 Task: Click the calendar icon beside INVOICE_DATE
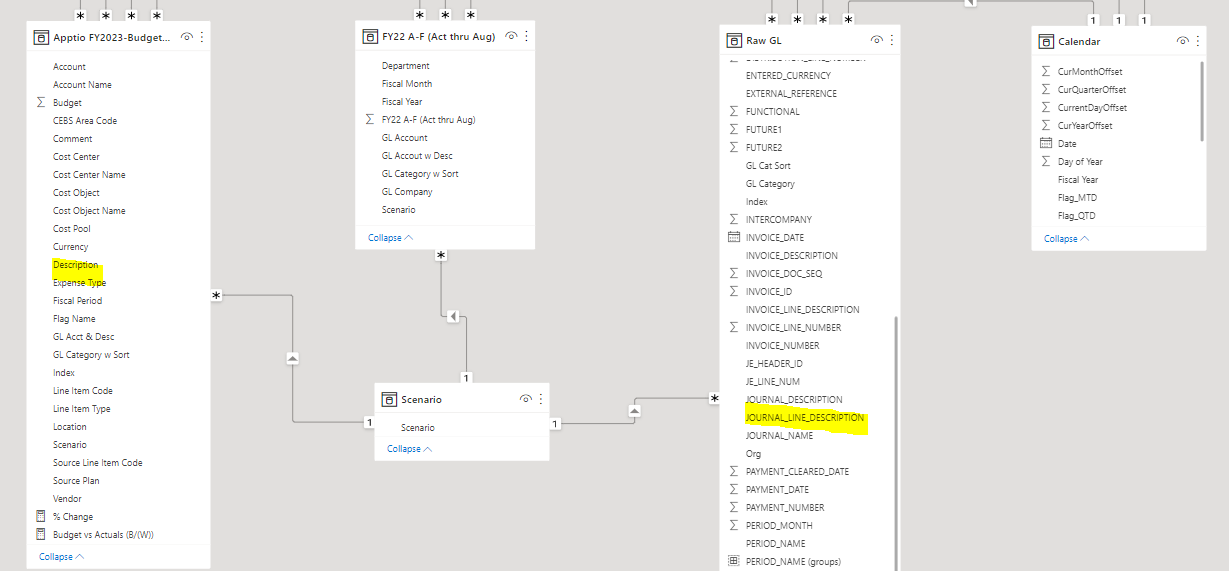point(734,238)
